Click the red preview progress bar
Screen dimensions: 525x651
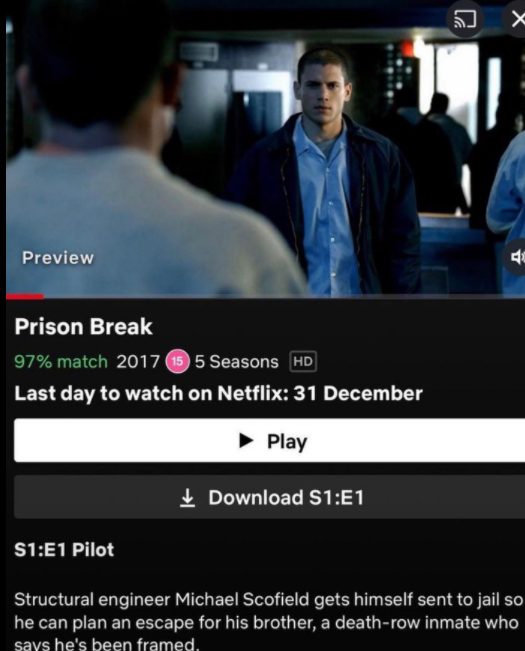coord(24,296)
